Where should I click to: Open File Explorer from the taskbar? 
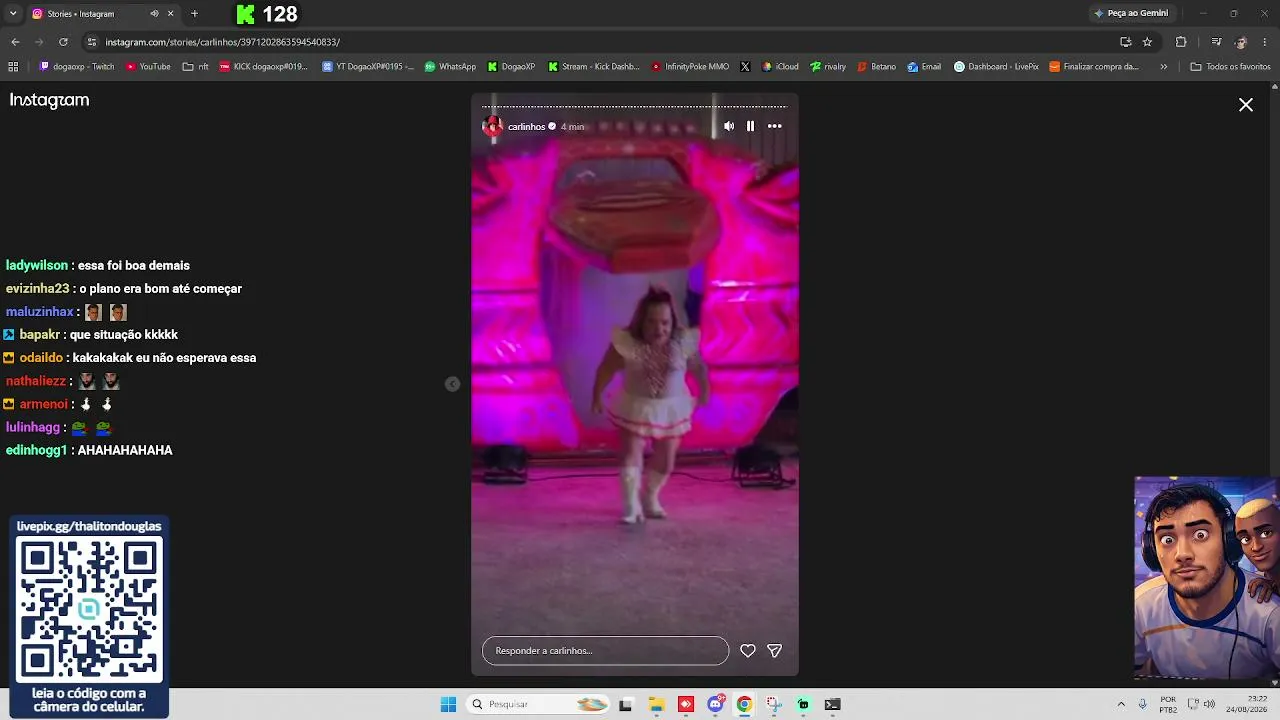click(x=656, y=704)
